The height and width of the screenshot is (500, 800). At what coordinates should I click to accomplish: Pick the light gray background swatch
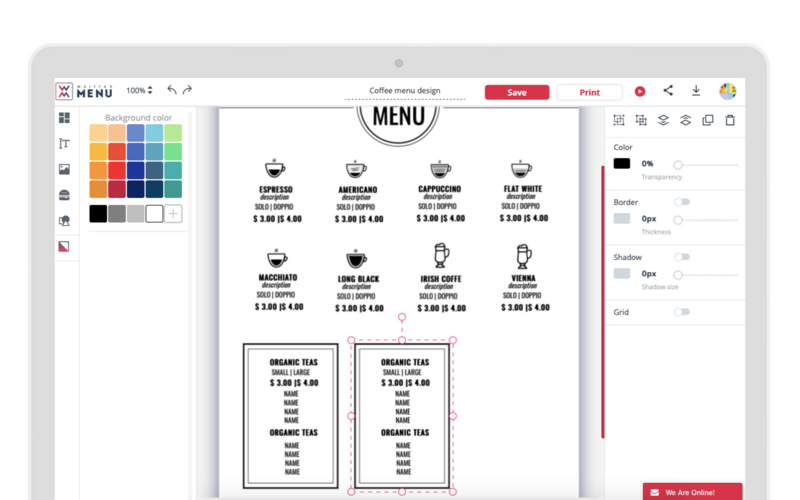pos(136,214)
